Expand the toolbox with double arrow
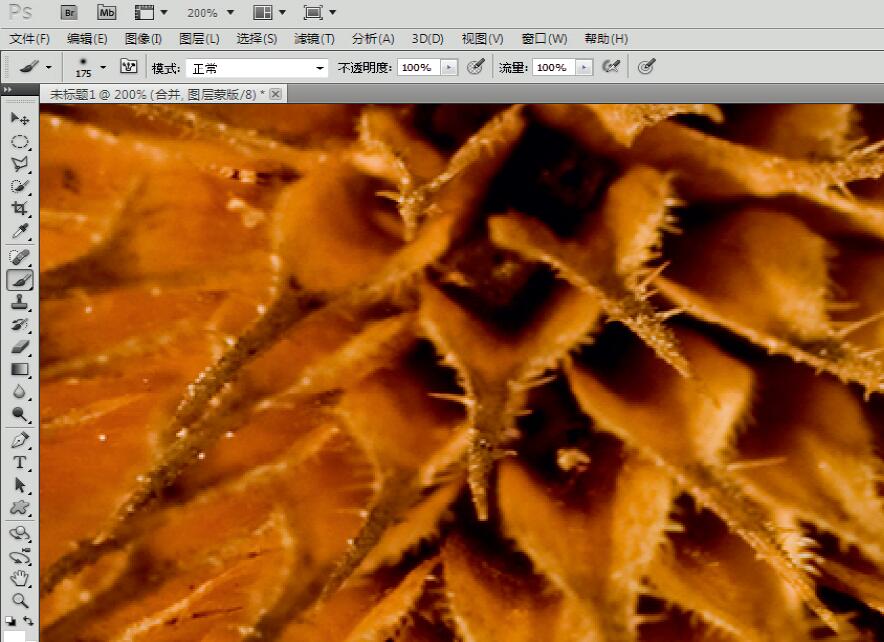The width and height of the screenshot is (884, 642). [x=7, y=90]
